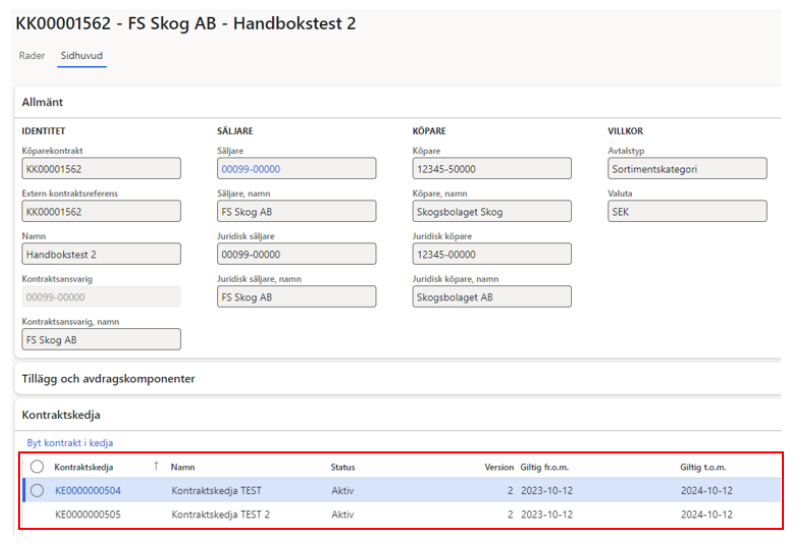Screen dimensions: 803x556
Task: Focus the Namn field containing Handbokstest 2
Action: tap(100, 254)
